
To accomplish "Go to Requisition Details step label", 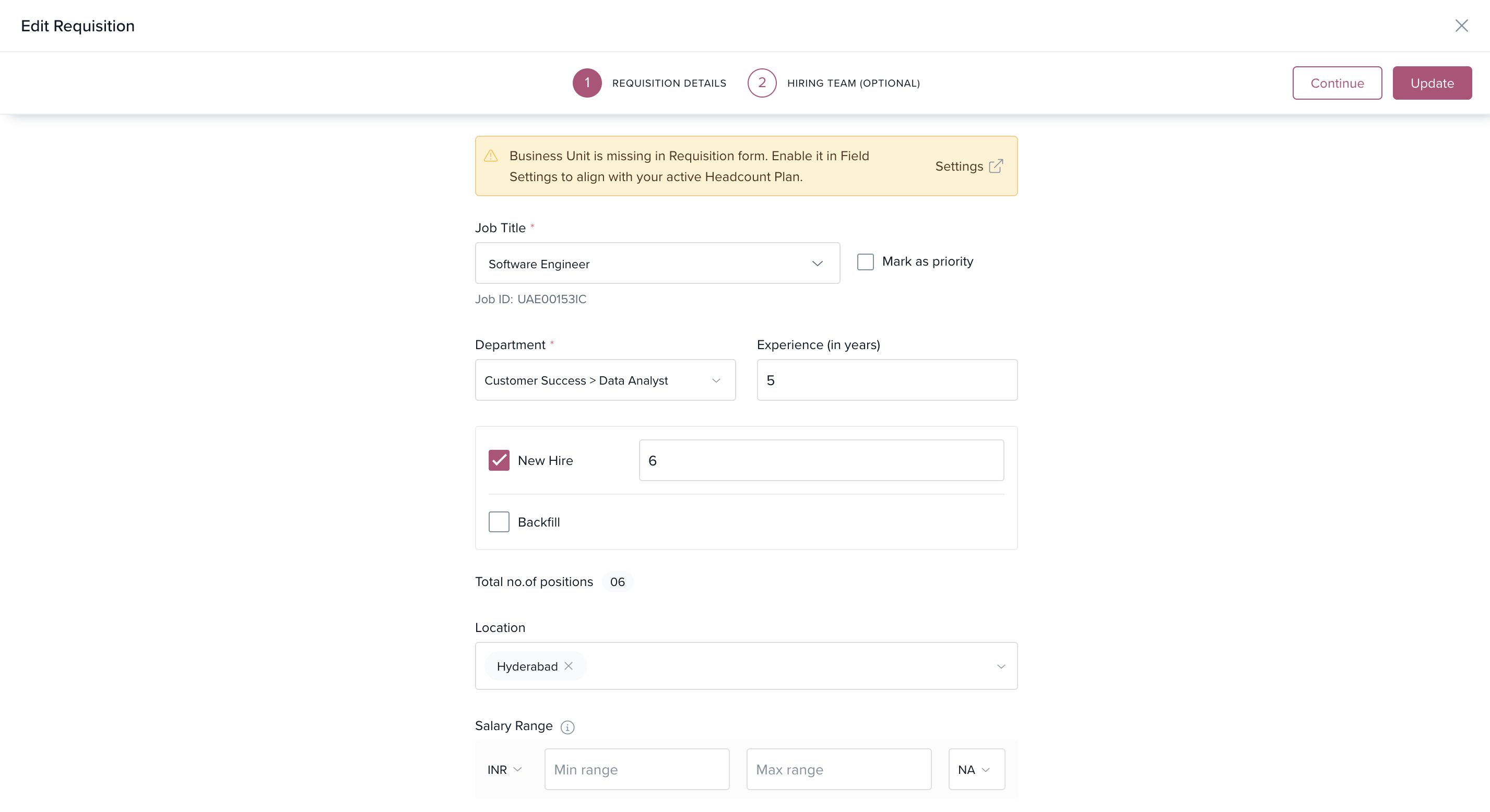I will (669, 83).
